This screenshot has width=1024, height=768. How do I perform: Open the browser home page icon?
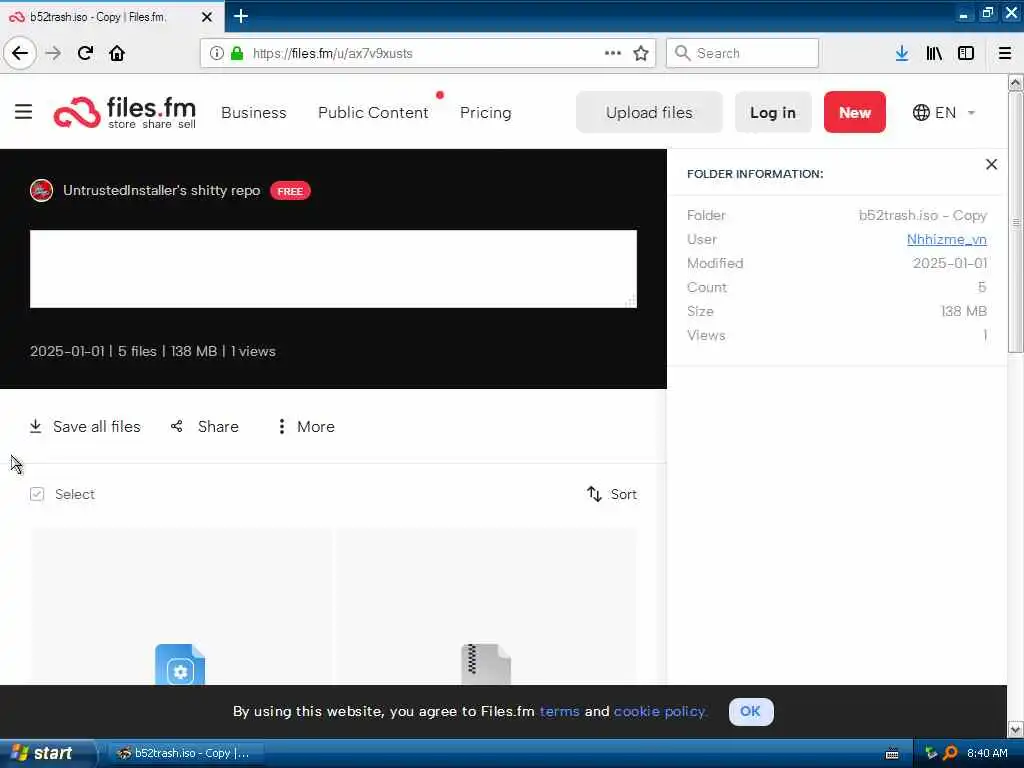[117, 53]
